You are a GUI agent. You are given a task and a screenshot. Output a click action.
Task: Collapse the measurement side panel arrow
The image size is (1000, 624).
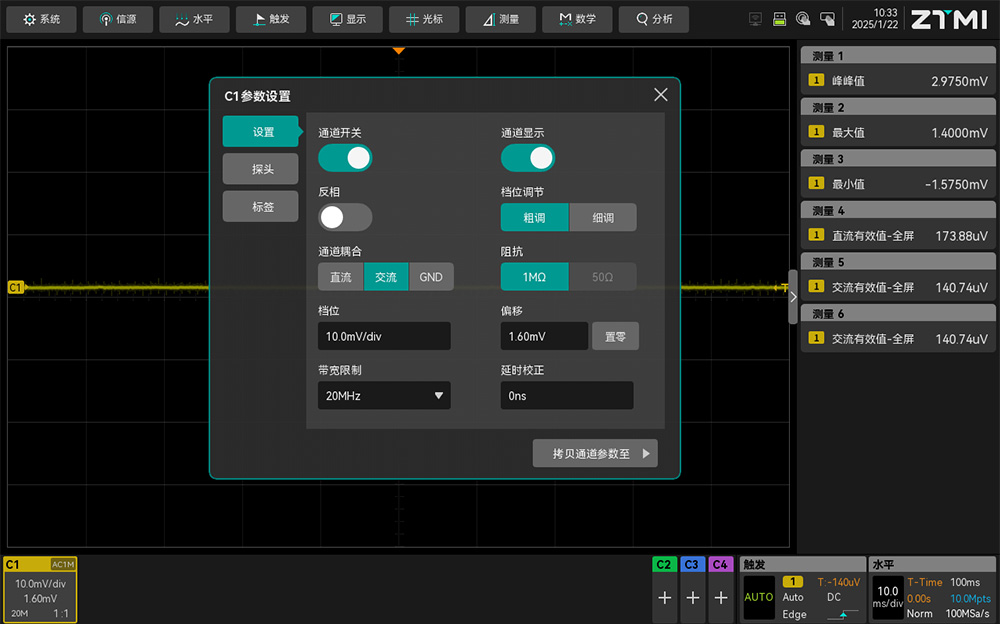[793, 297]
